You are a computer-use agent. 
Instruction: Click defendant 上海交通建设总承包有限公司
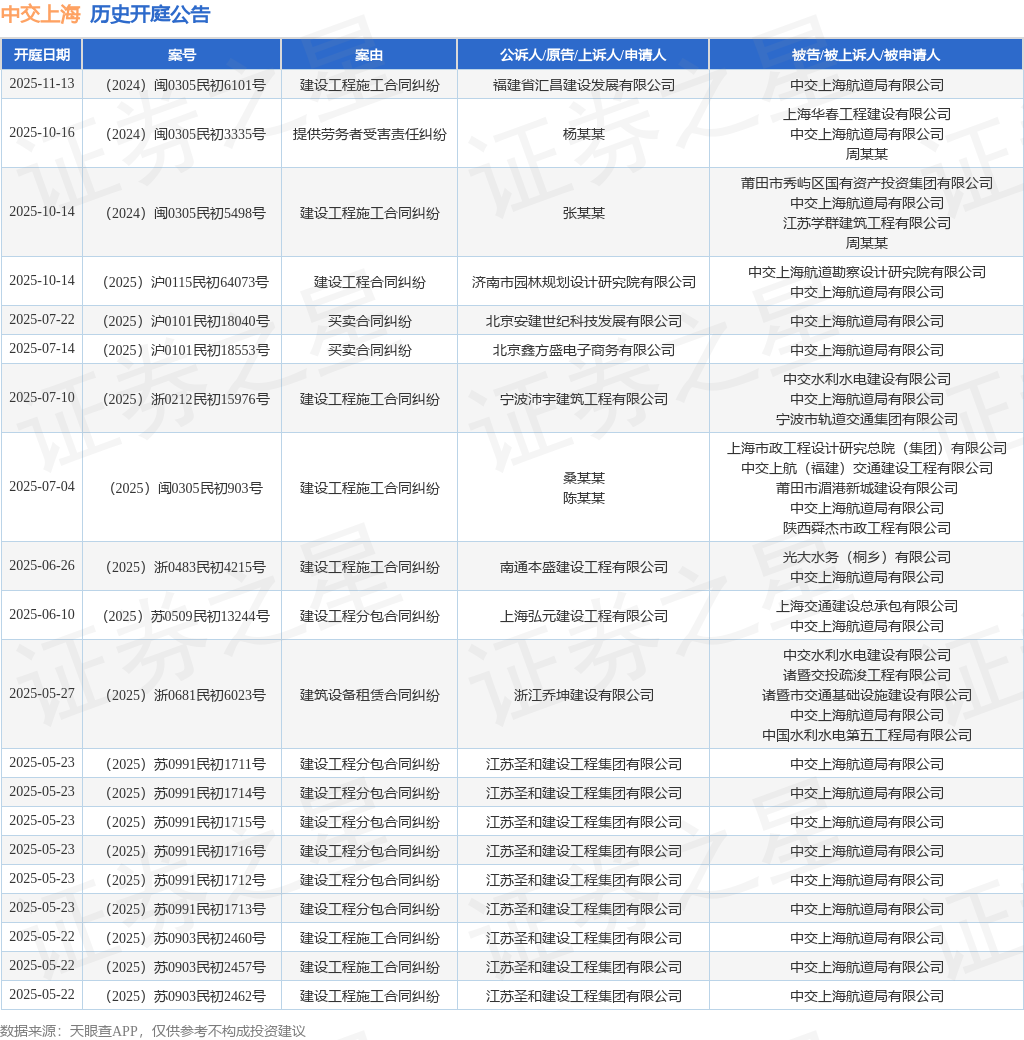pos(867,606)
